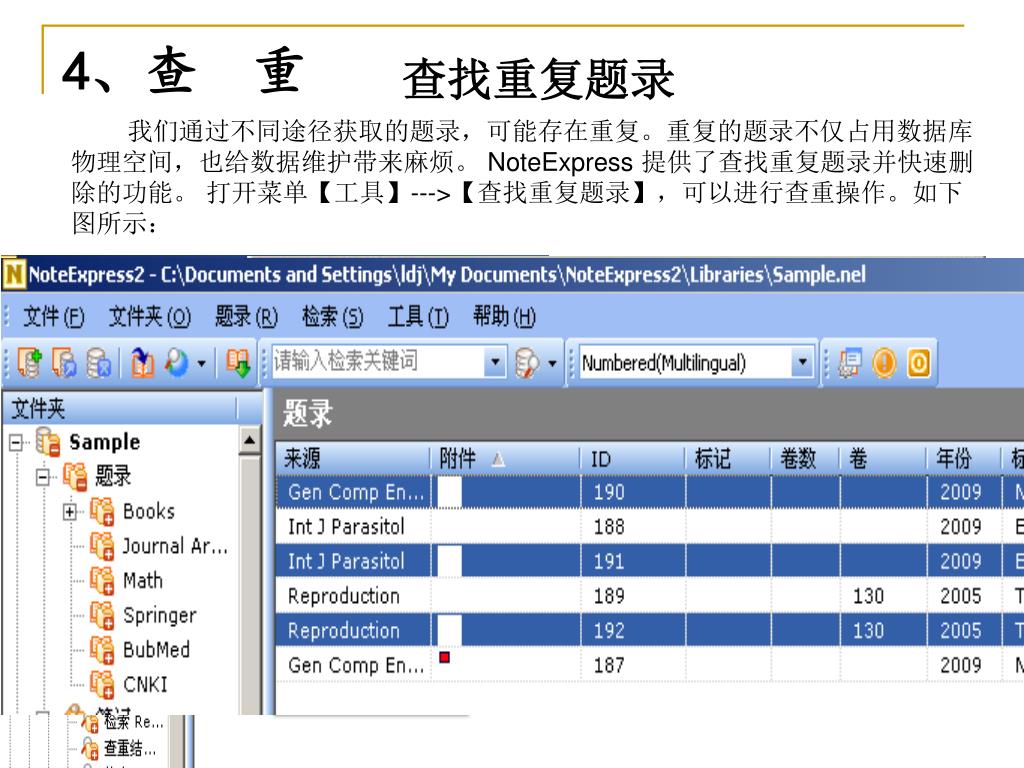Screen dimensions: 1024x768
Task: Collapse the Sample database tree node
Action: point(16,443)
